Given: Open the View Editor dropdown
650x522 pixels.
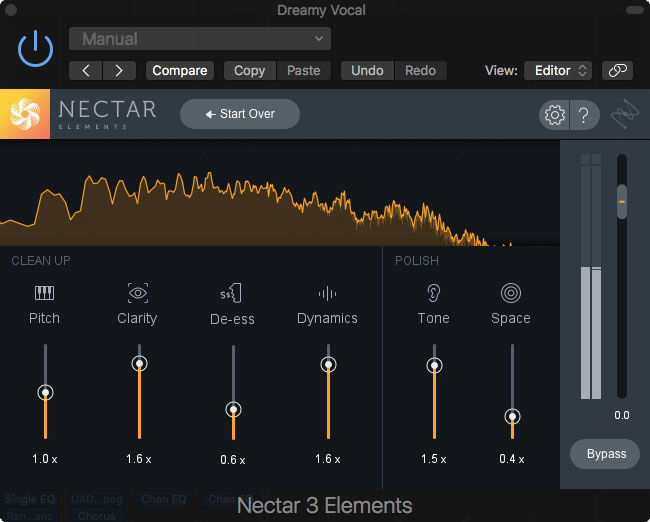Looking at the screenshot, I should [558, 70].
